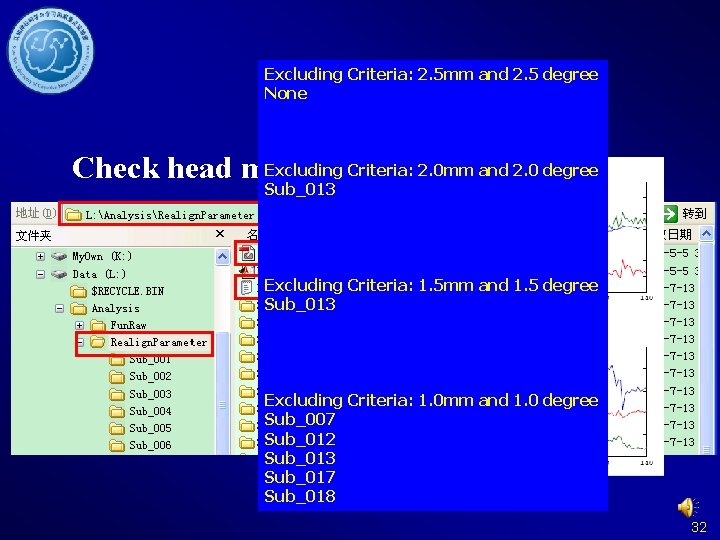Open Sub_005 folder in tree
The image size is (720, 540).
(x=150, y=428)
